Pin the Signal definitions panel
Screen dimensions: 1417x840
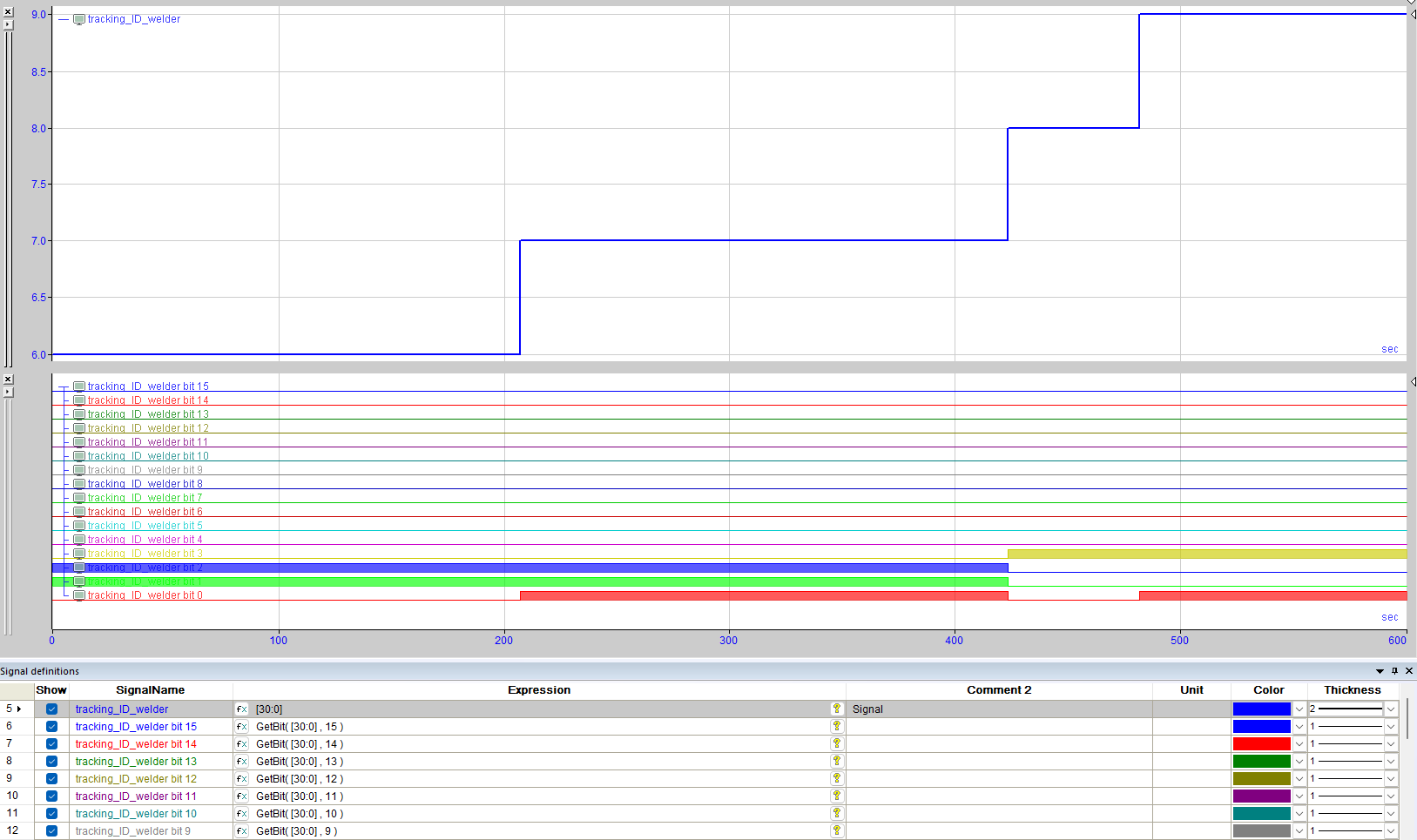coord(1394,671)
